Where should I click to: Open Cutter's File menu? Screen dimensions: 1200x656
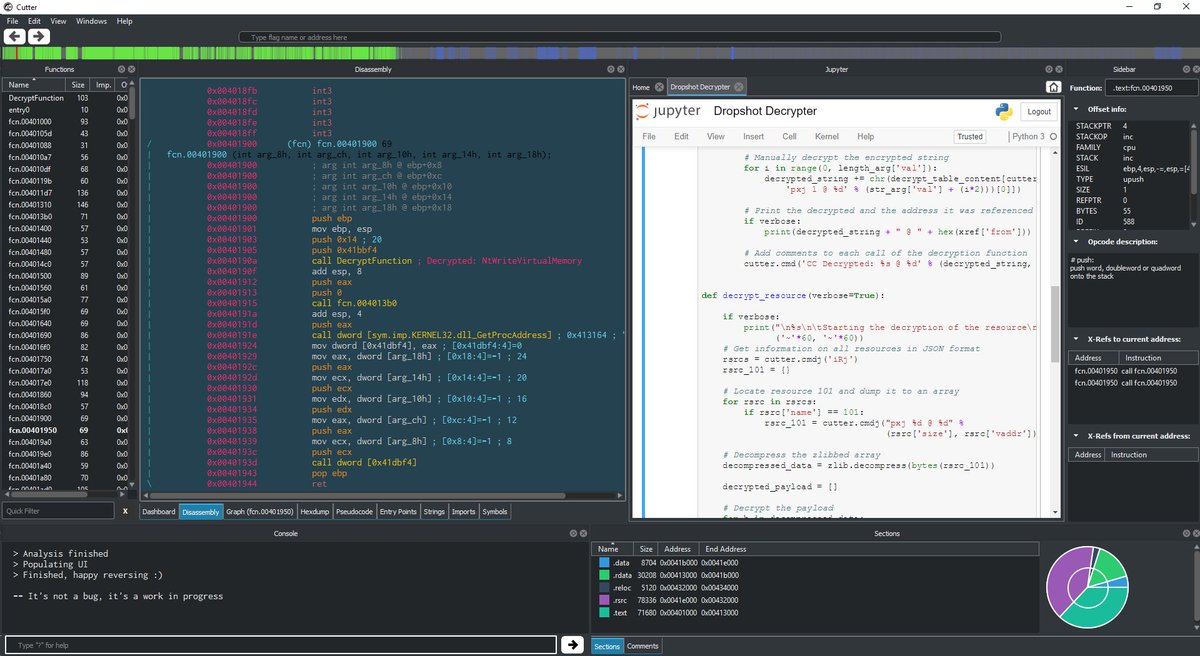[x=12, y=20]
